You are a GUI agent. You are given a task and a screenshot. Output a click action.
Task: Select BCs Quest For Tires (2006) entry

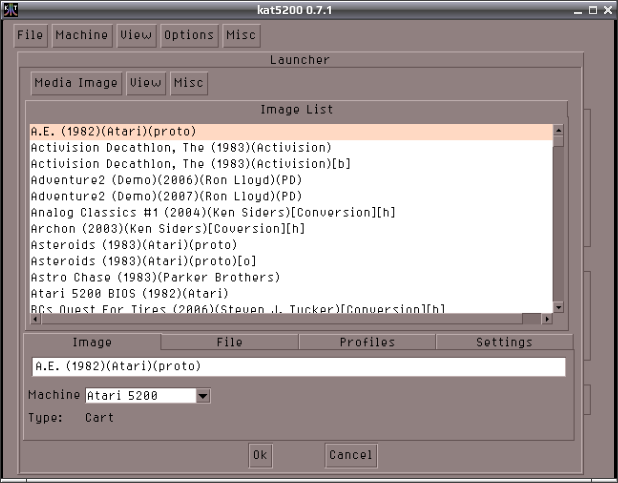[x=291, y=308]
